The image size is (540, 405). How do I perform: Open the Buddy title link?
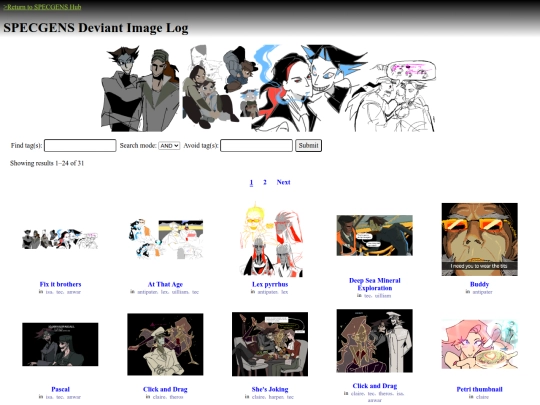click(479, 284)
